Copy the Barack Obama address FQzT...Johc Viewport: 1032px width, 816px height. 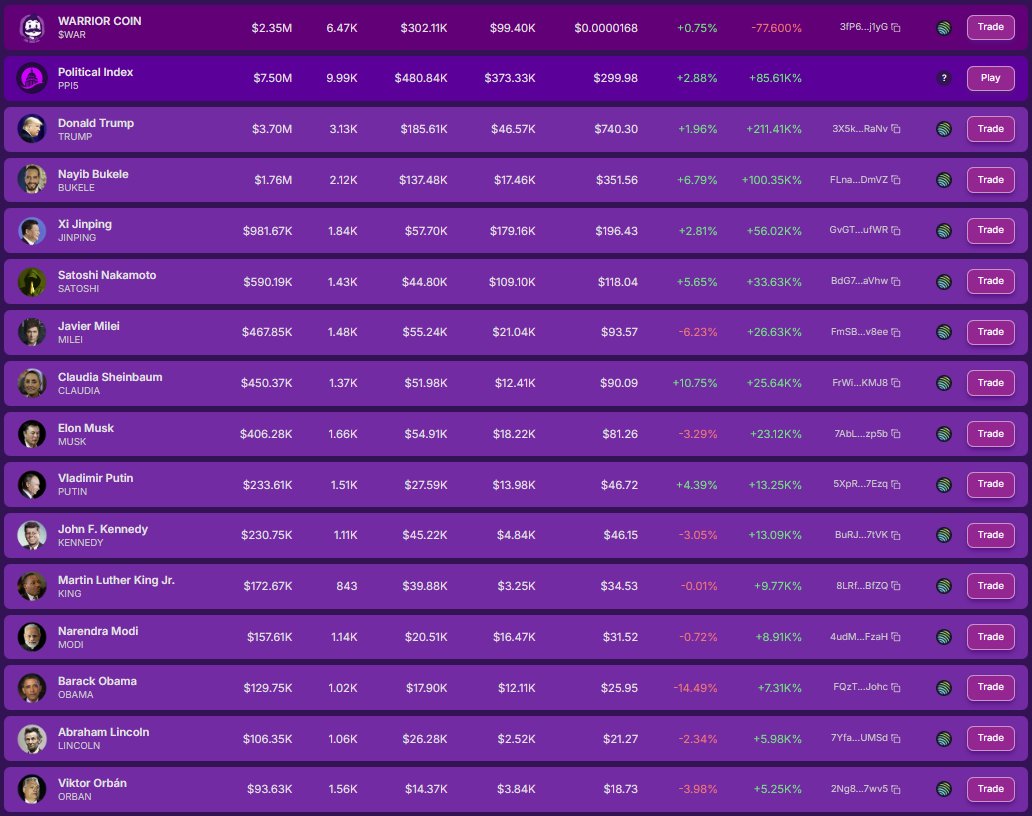point(896,687)
